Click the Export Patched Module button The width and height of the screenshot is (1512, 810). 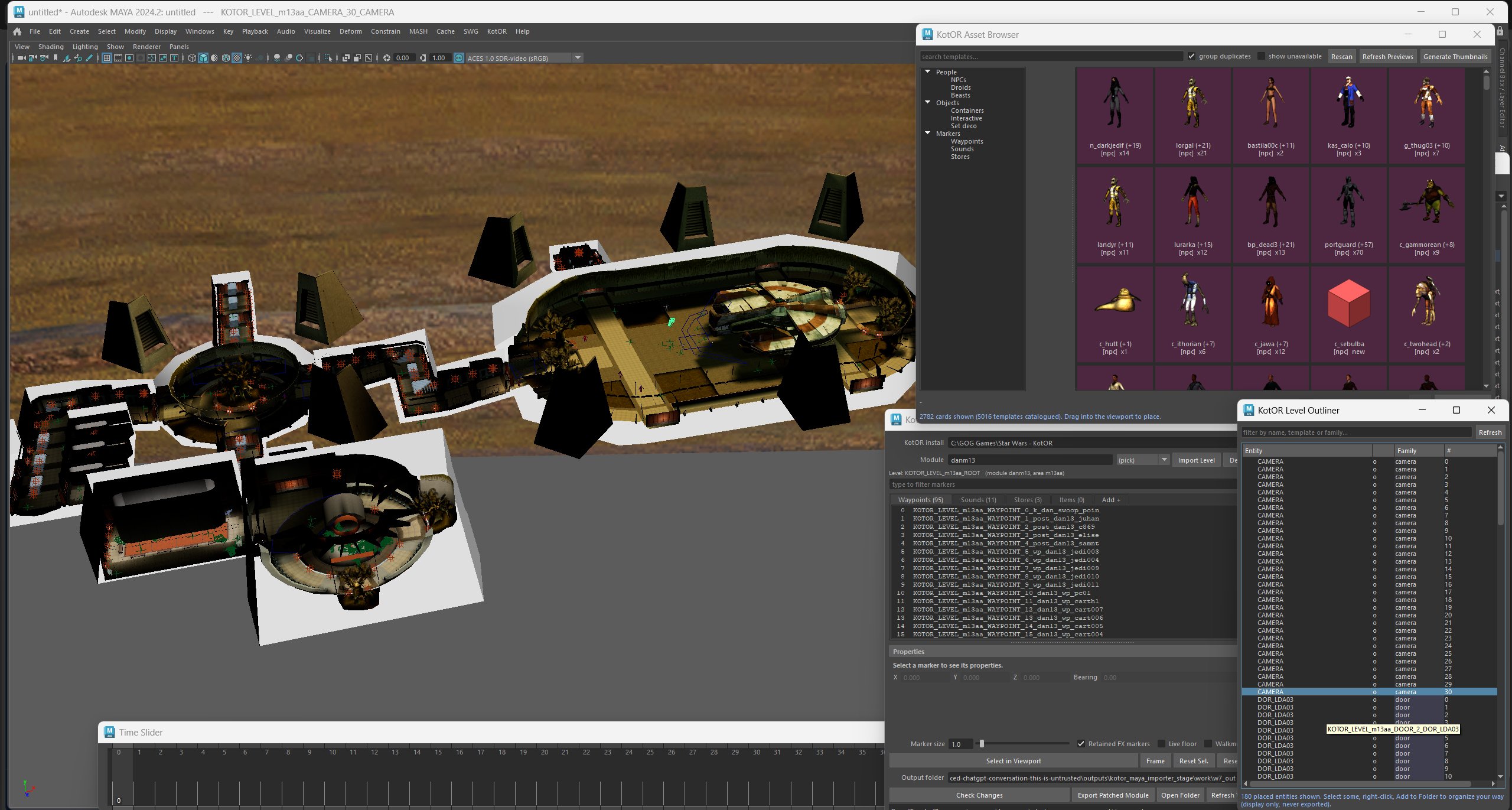click(1113, 795)
